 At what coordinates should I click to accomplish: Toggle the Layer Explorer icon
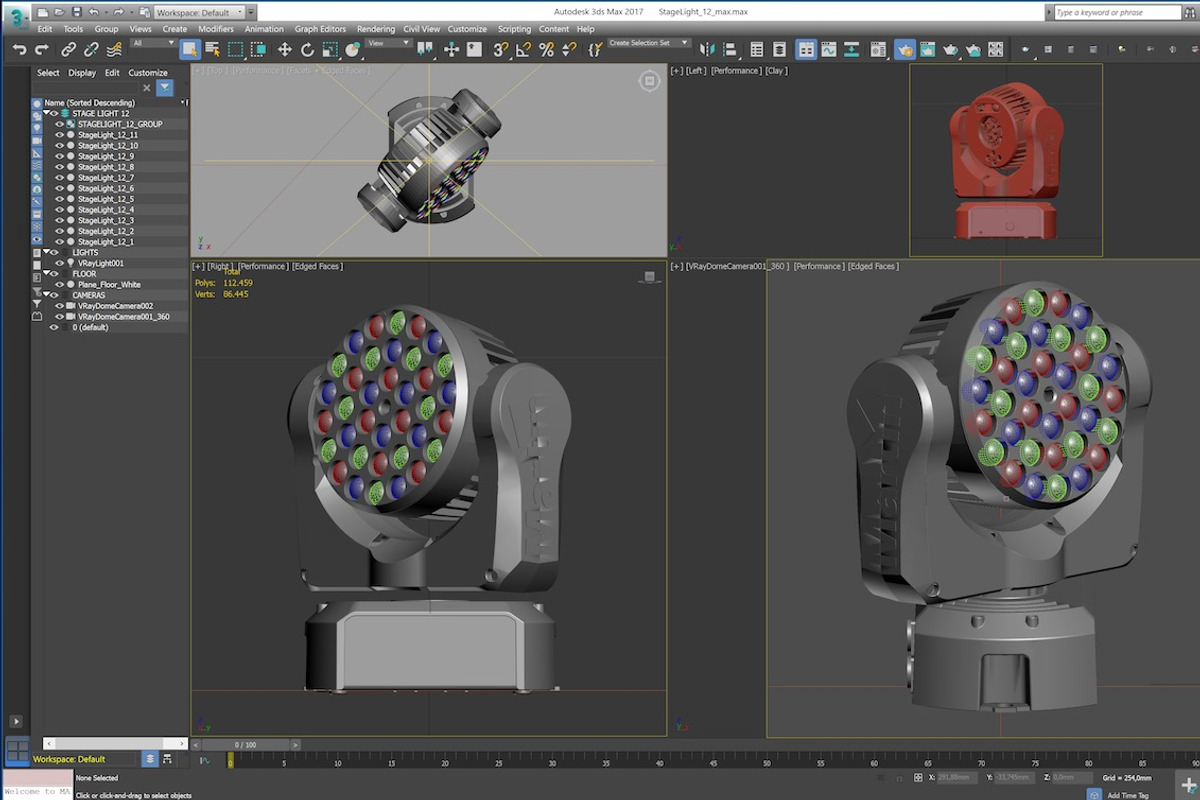[780, 49]
